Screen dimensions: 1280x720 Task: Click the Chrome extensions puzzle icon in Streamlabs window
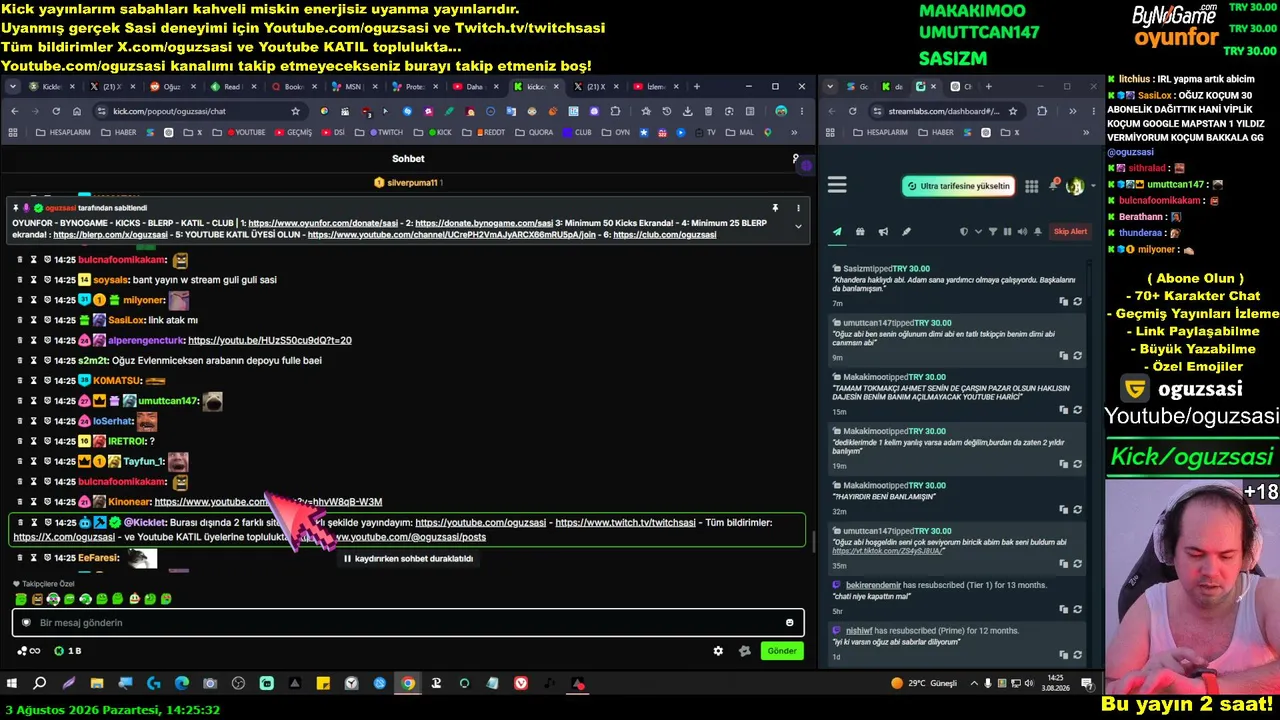pos(1042,111)
